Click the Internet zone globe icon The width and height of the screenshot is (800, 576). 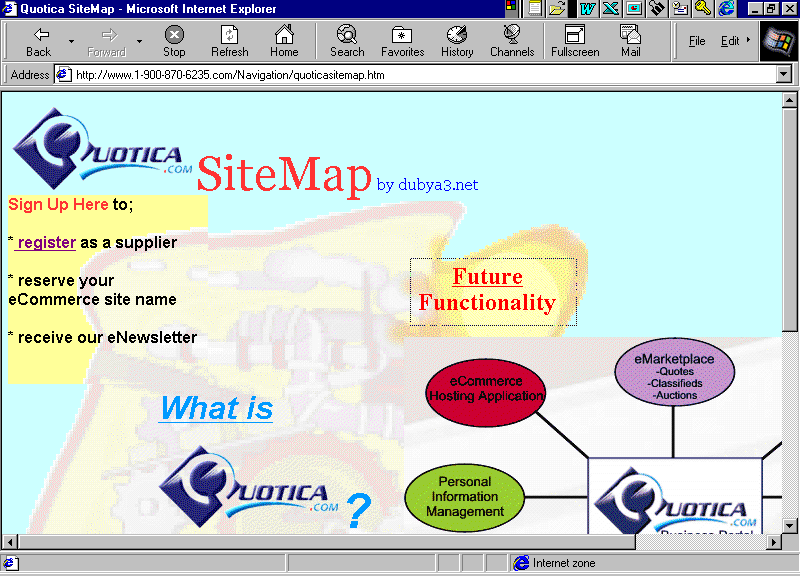pos(521,563)
